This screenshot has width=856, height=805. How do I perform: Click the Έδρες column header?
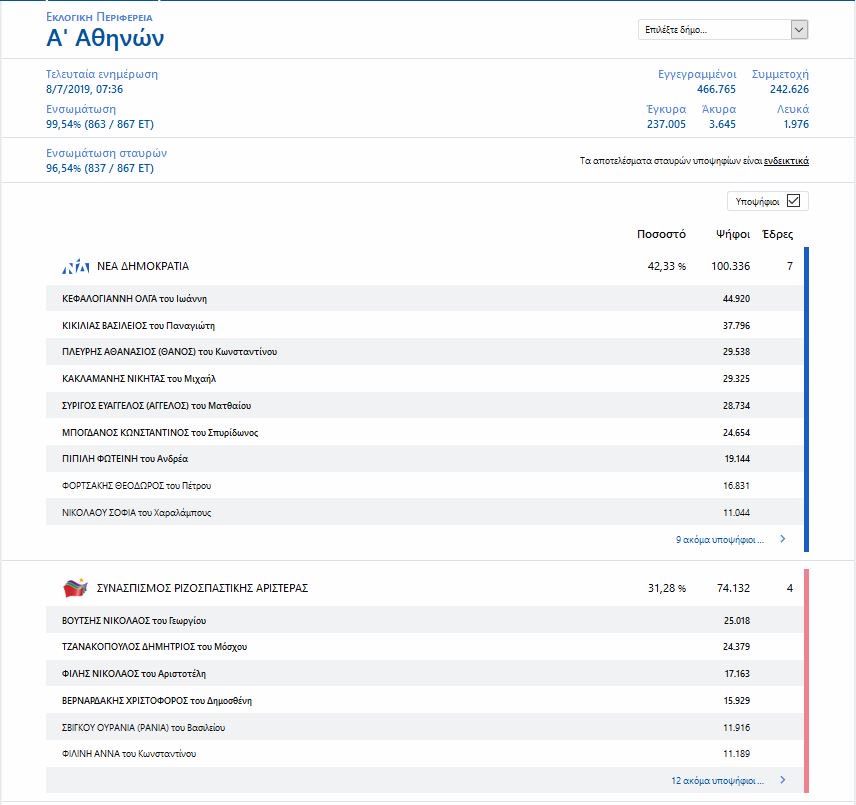777,234
